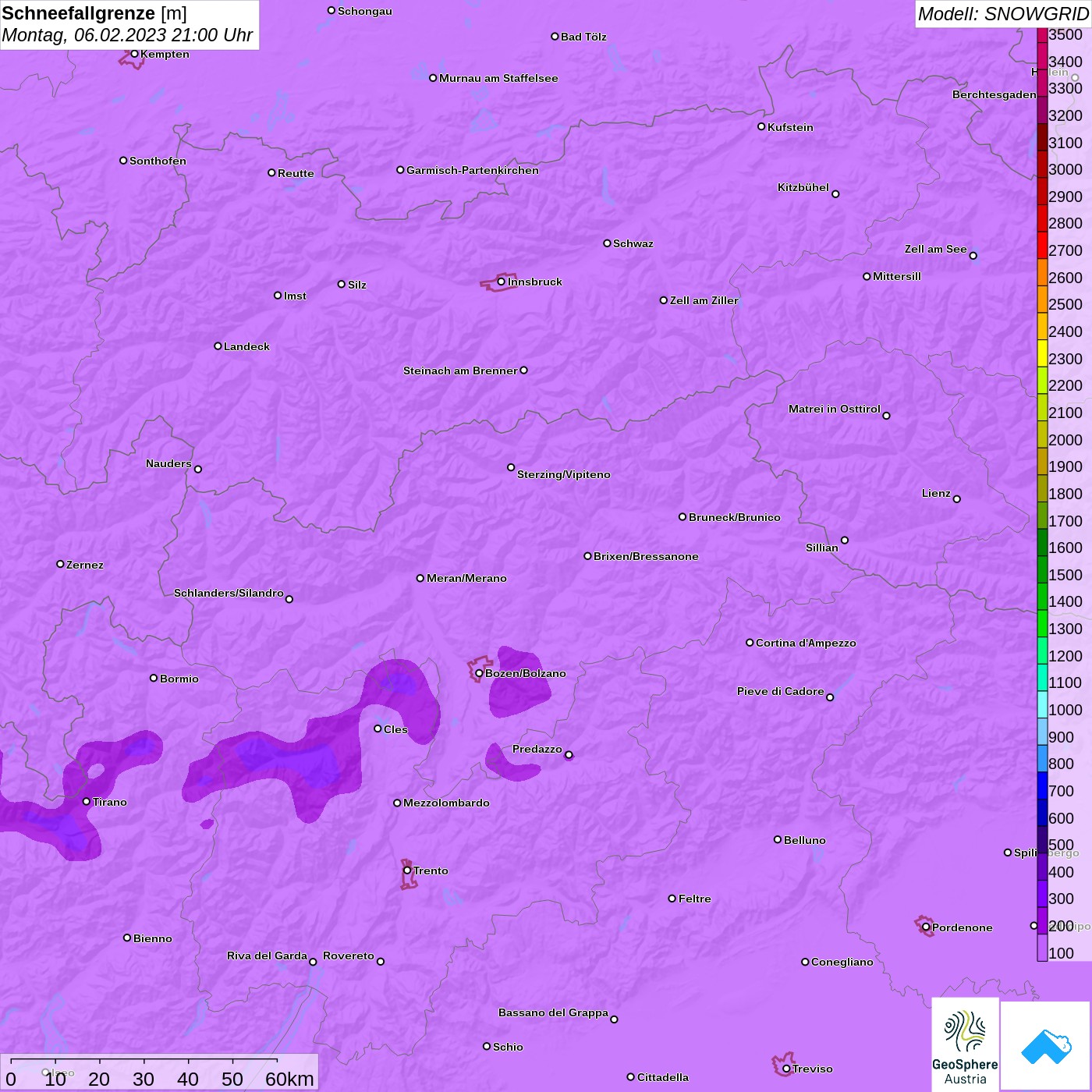Click the "Sterzing/Vipiteno" label
The width and height of the screenshot is (1092, 1092).
click(x=564, y=474)
